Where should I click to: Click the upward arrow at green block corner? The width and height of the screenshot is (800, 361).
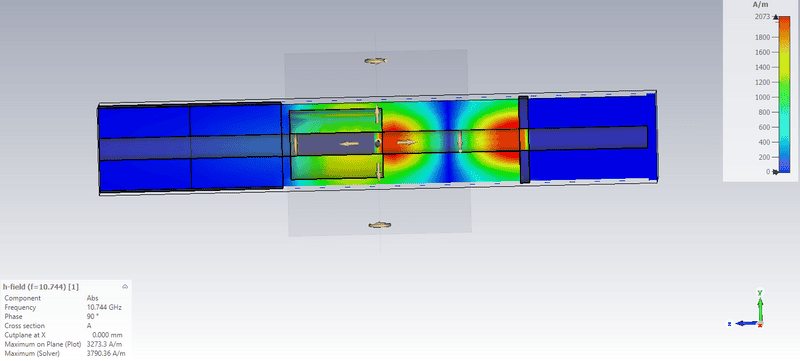(377, 114)
